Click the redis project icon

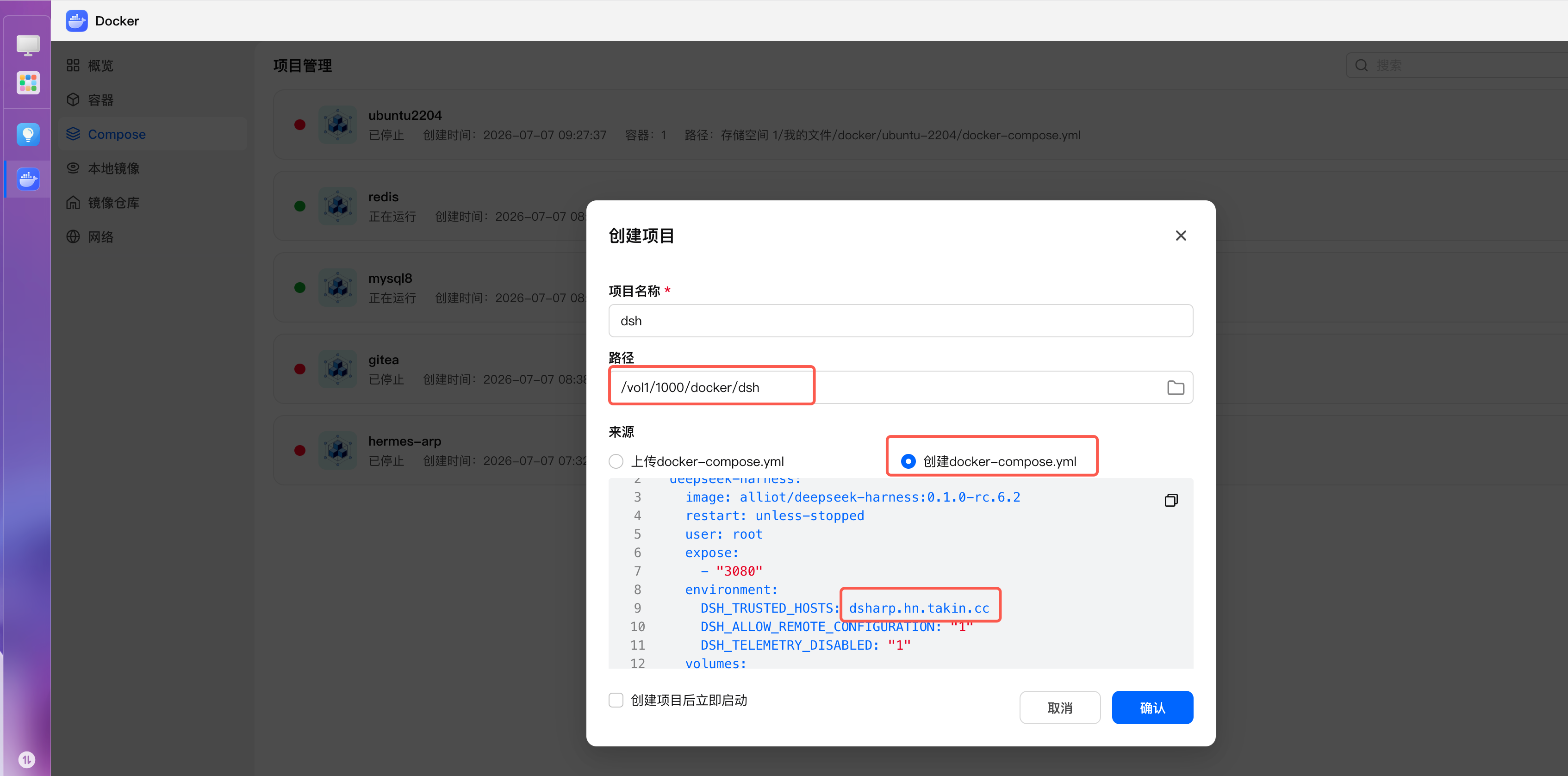(x=338, y=206)
